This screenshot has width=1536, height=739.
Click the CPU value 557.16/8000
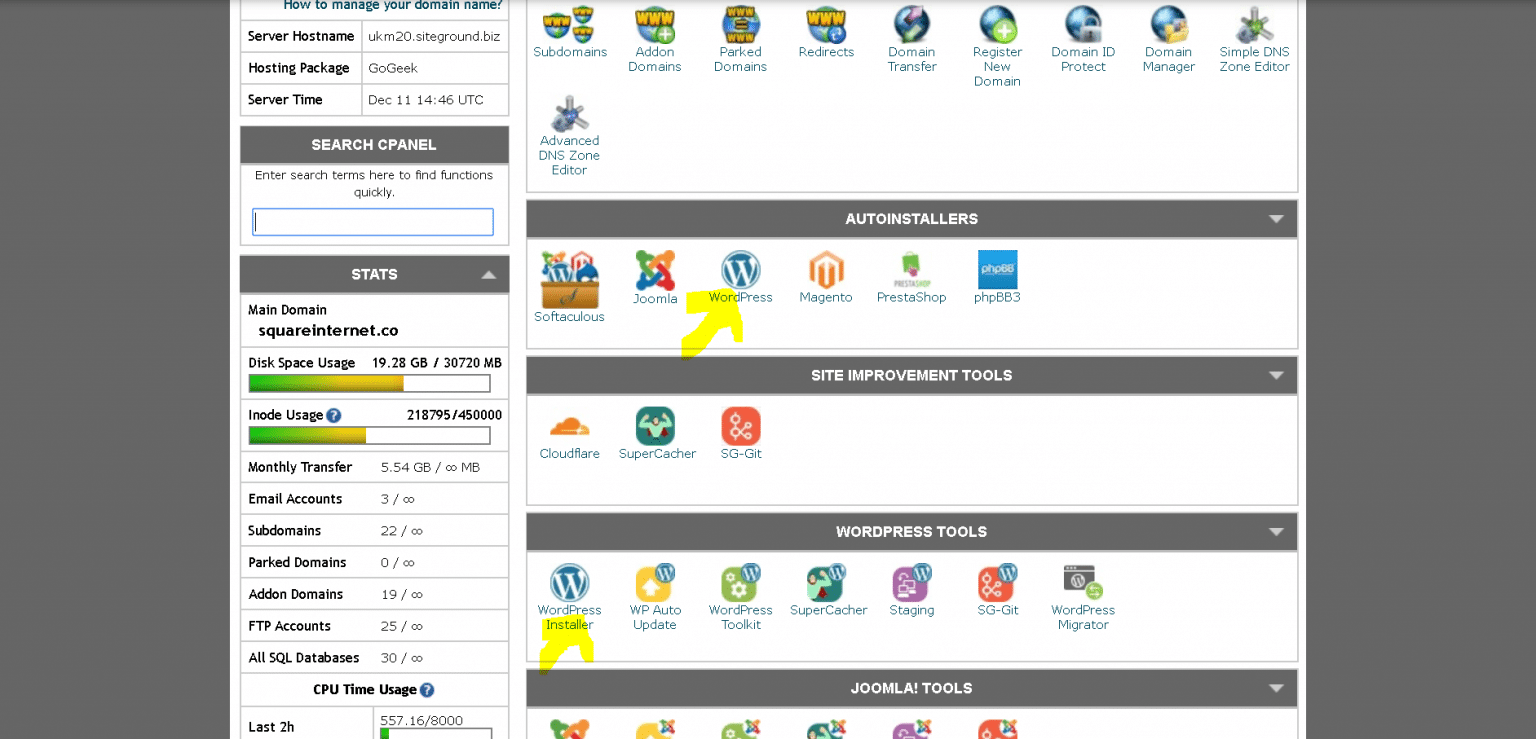(421, 720)
